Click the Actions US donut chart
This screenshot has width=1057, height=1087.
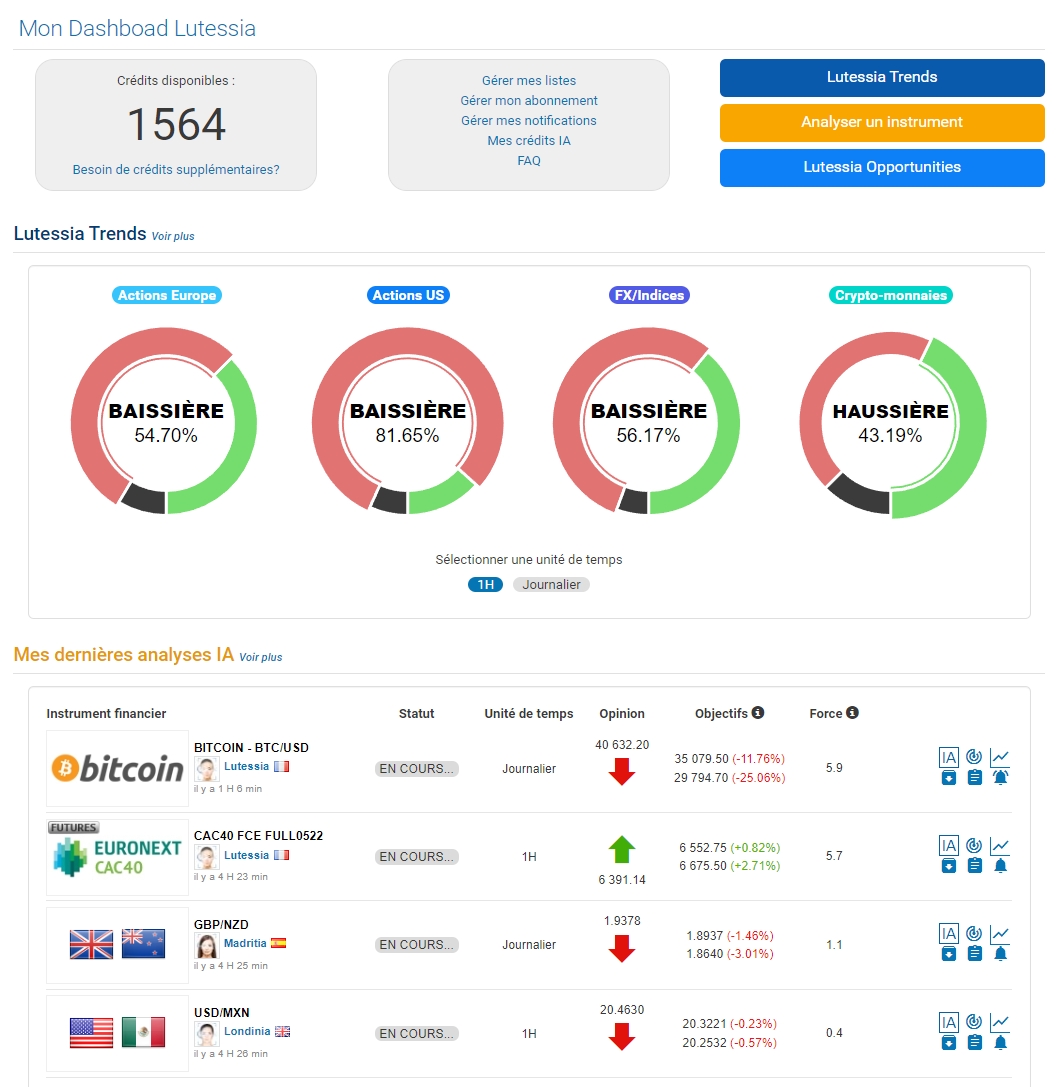point(408,421)
